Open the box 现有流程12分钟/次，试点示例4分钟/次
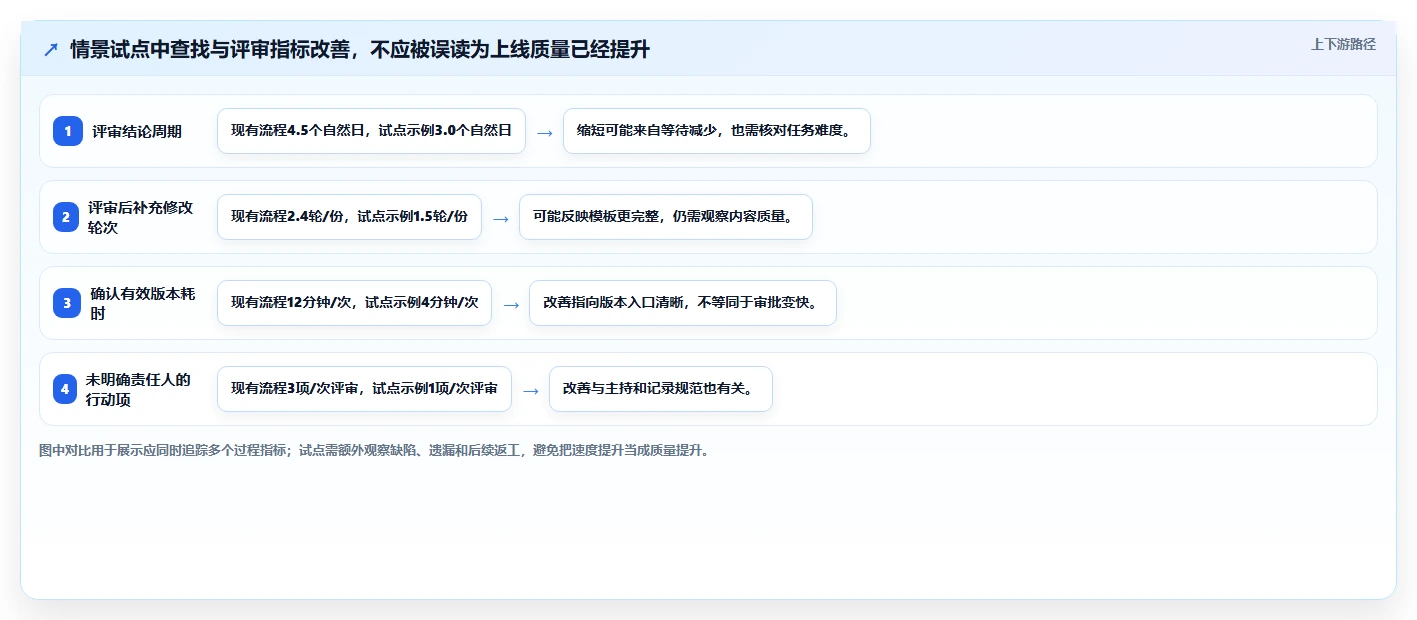Screen dimensions: 1417x620 click(x=354, y=303)
